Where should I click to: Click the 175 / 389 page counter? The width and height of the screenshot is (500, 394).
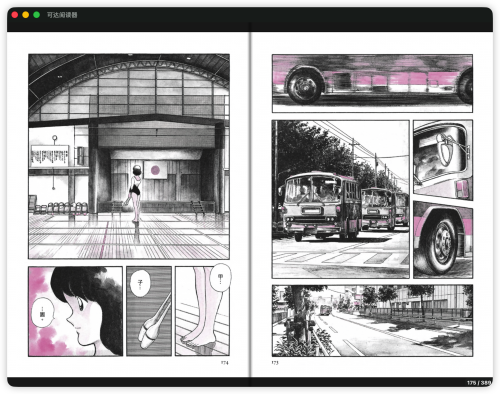(479, 383)
